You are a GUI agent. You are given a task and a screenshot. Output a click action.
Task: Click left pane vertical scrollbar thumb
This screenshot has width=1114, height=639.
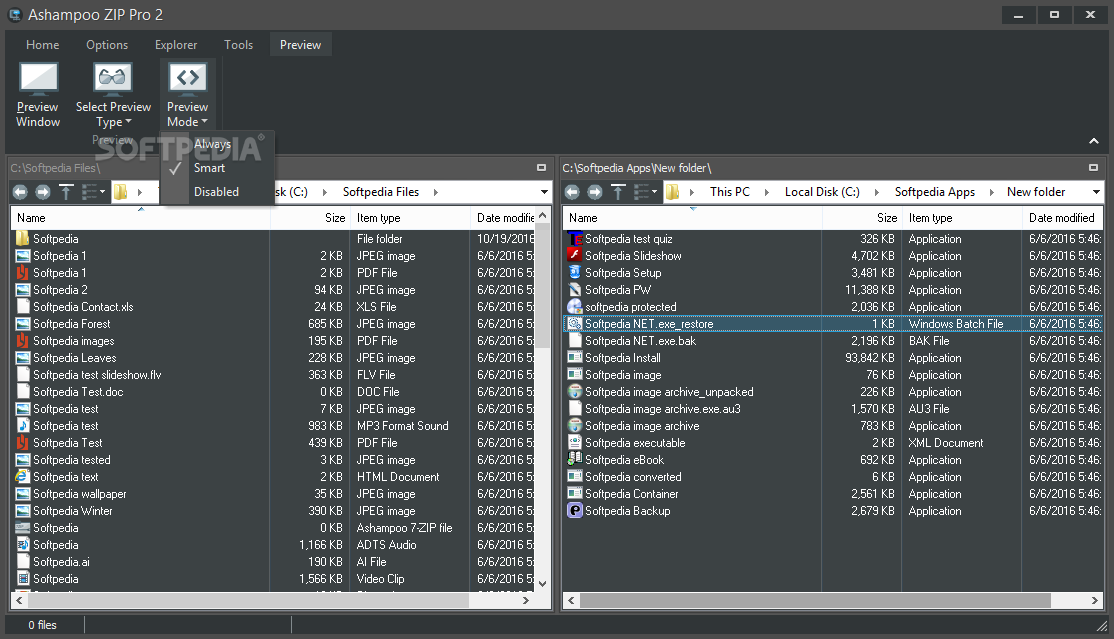(543, 285)
